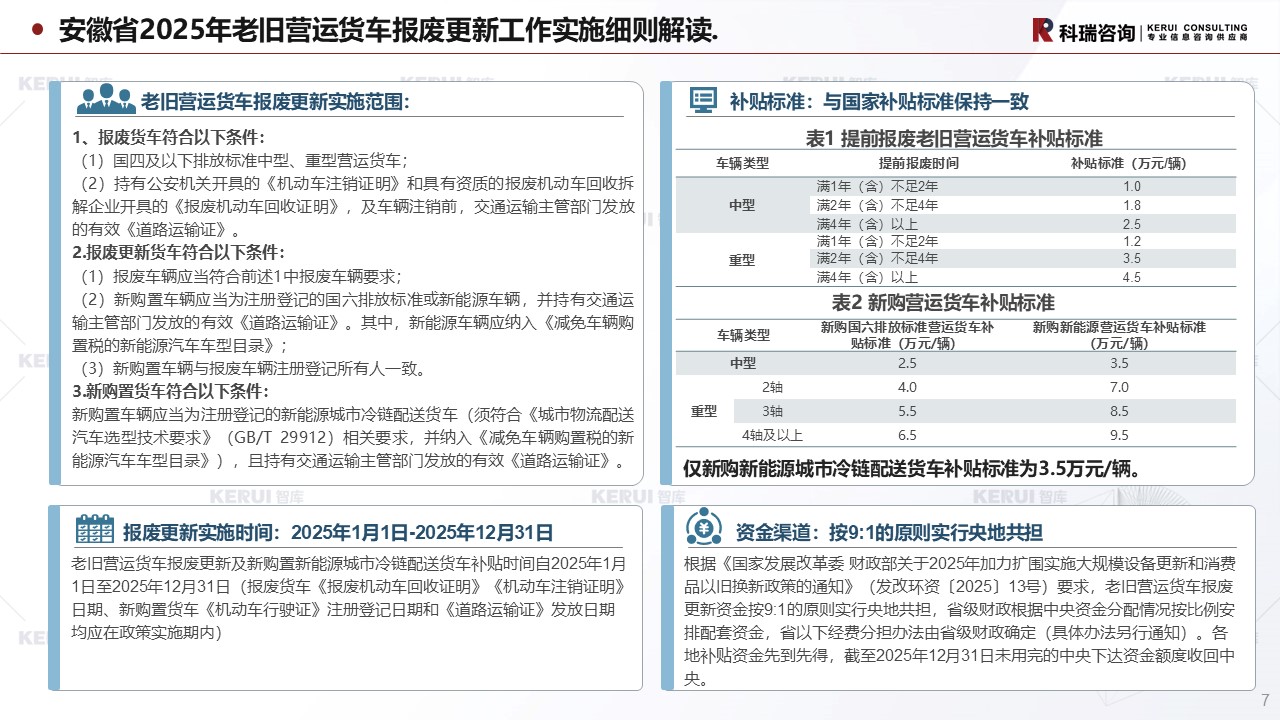Select heading 补贴标准：与国家补贴标准保持一致

click(878, 101)
